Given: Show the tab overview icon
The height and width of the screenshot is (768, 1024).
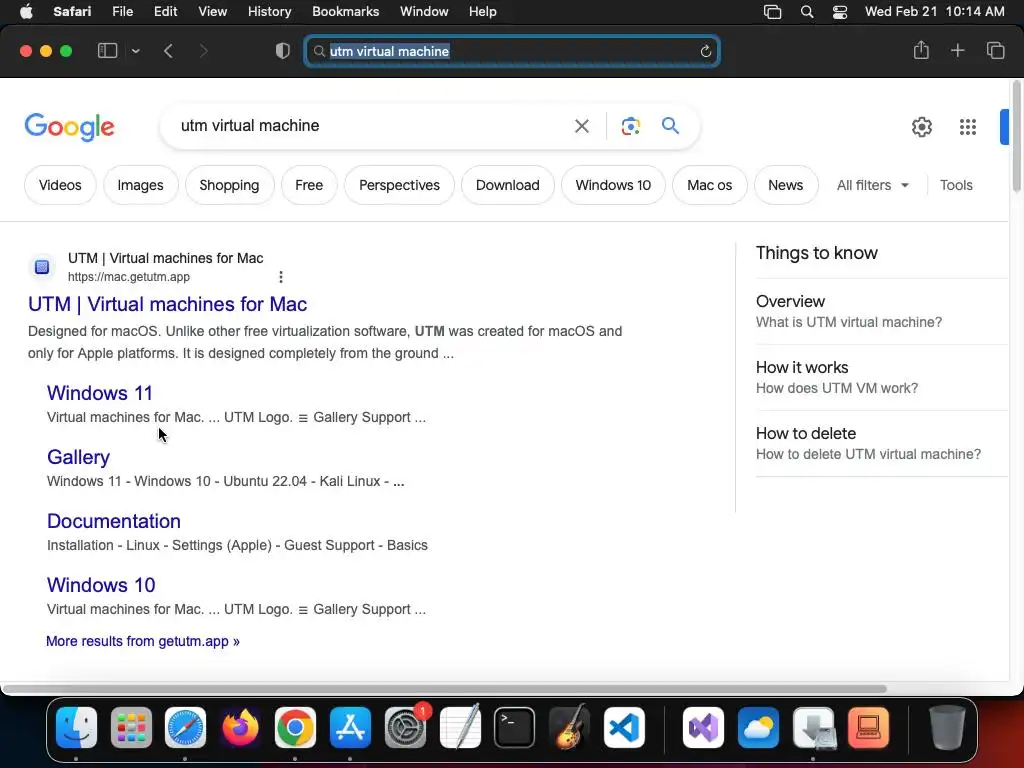Looking at the screenshot, I should click(995, 50).
